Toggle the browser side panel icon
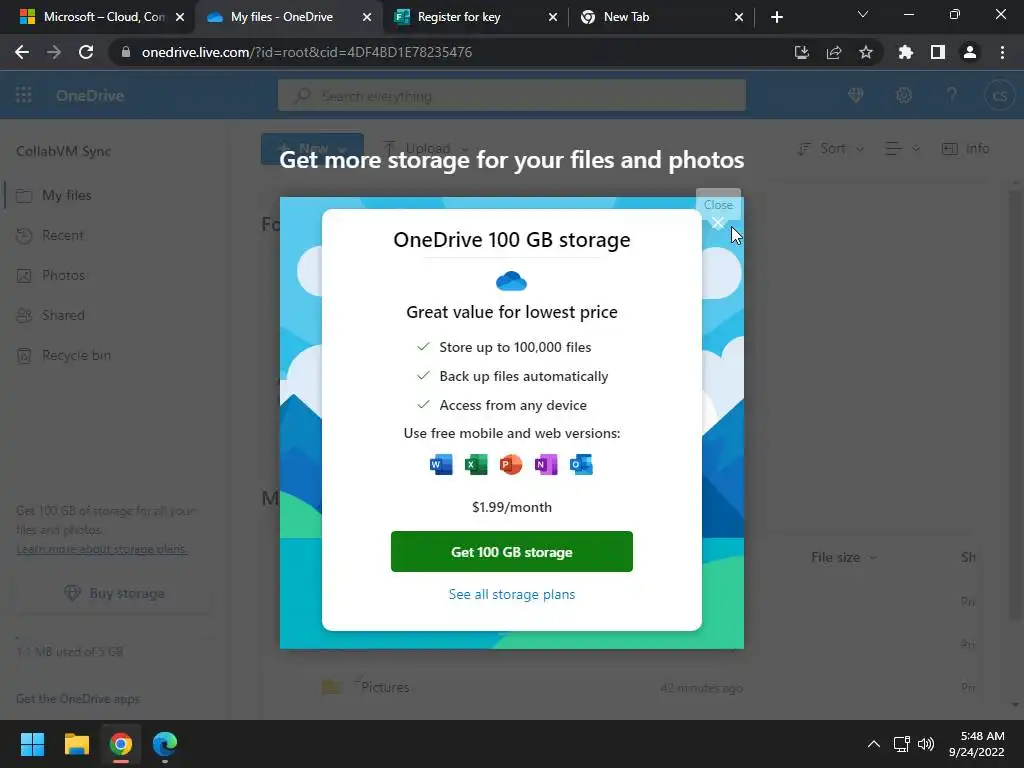 (x=938, y=52)
